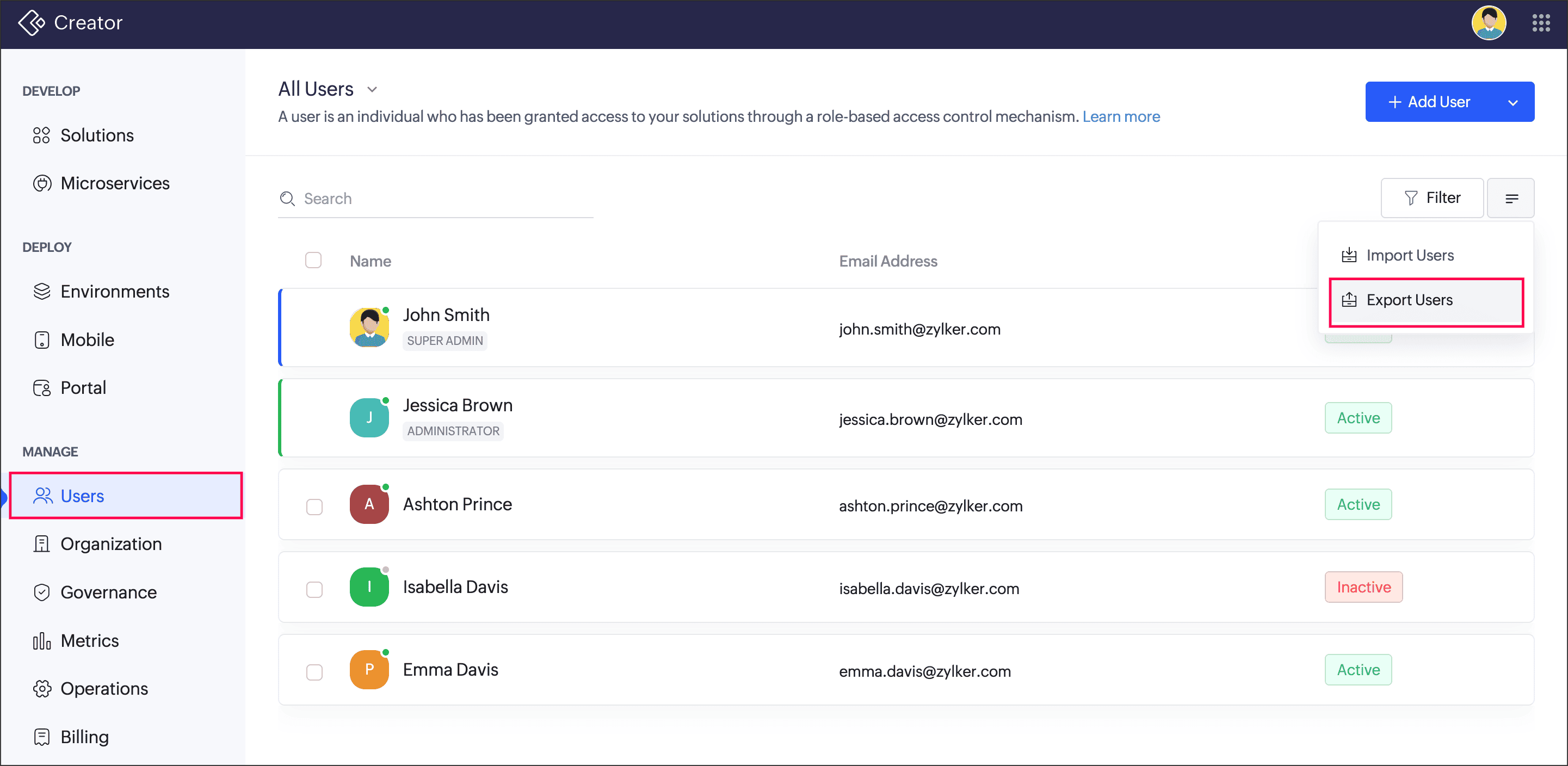Choose Export Users from the menu
Viewport: 1568px width, 766px height.
click(1425, 300)
